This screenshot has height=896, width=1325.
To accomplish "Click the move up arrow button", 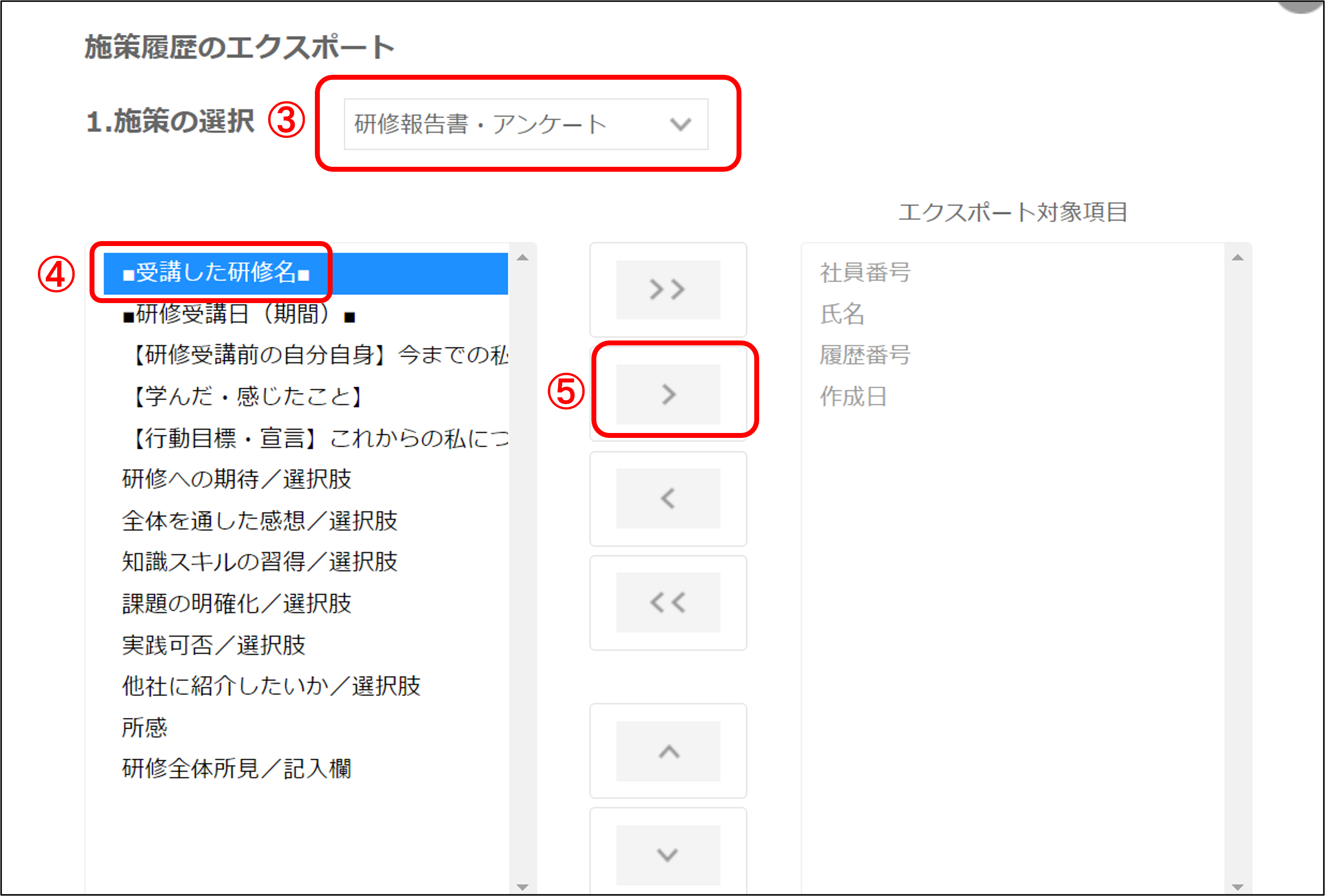I will pyautogui.click(x=668, y=751).
